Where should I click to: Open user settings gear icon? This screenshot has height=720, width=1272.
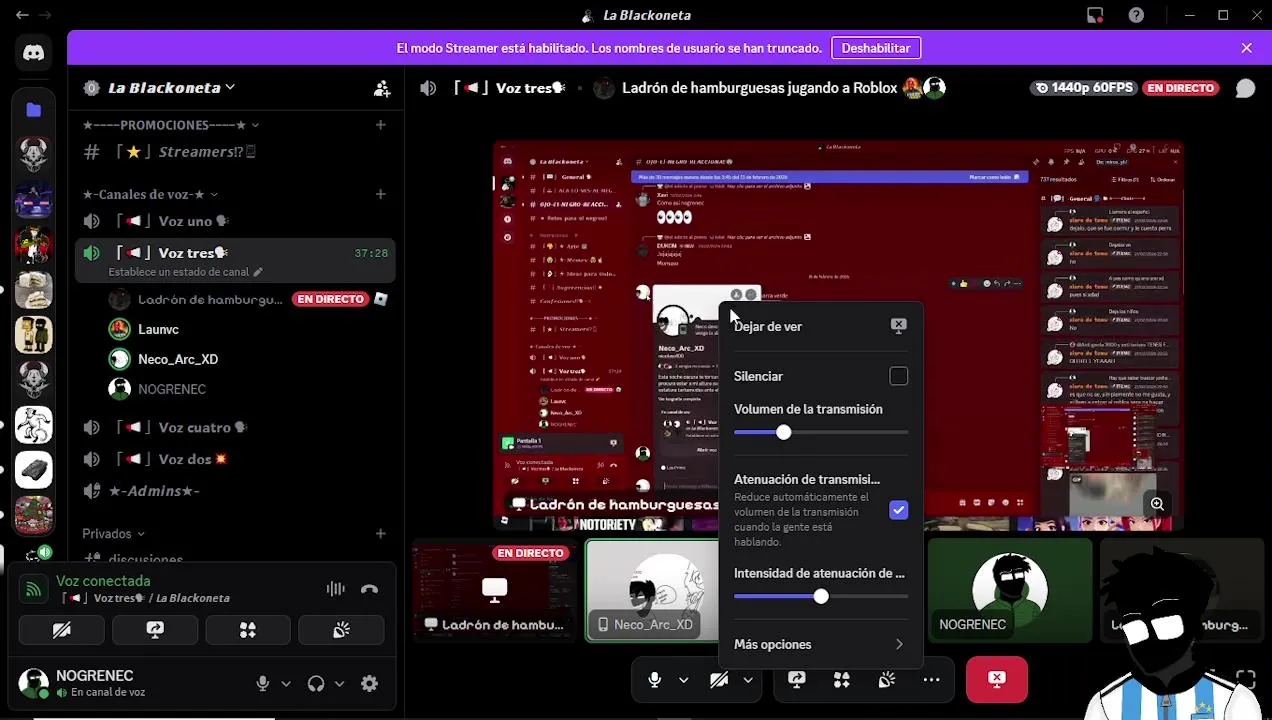pos(369,684)
